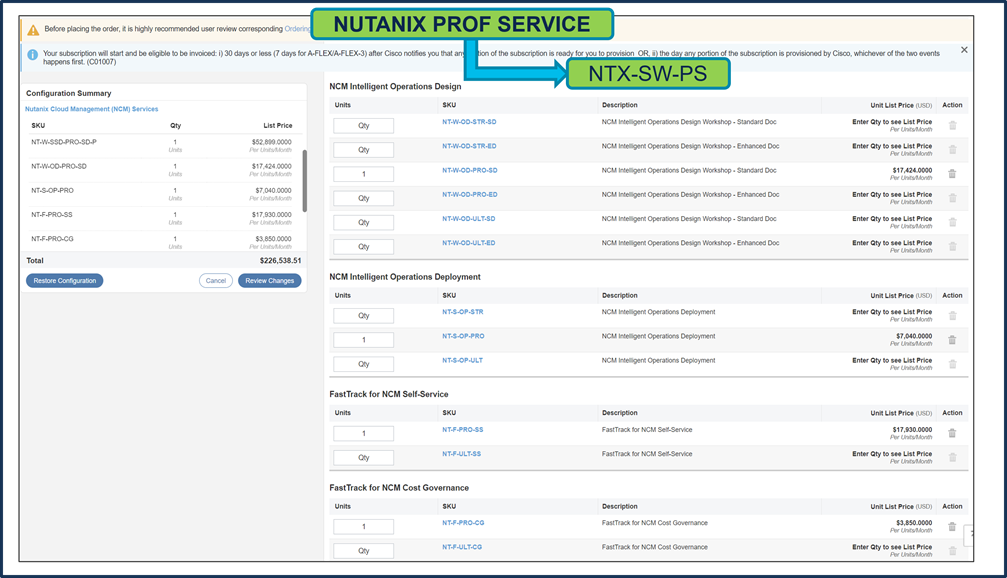Click quantity field of NT-S-OP-PRO

point(363,340)
